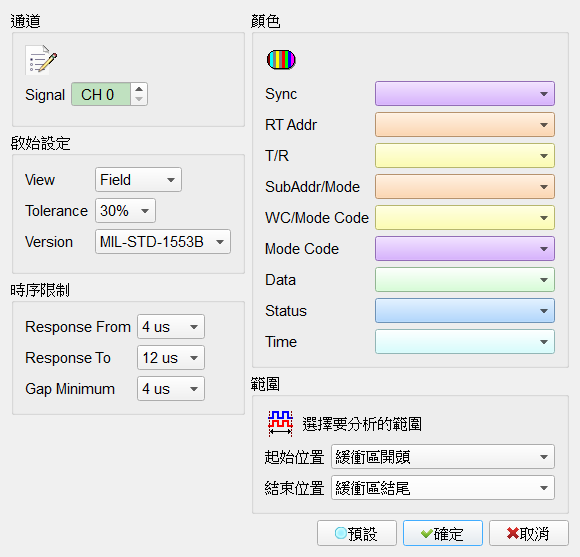Click the Response From label

click(78, 327)
